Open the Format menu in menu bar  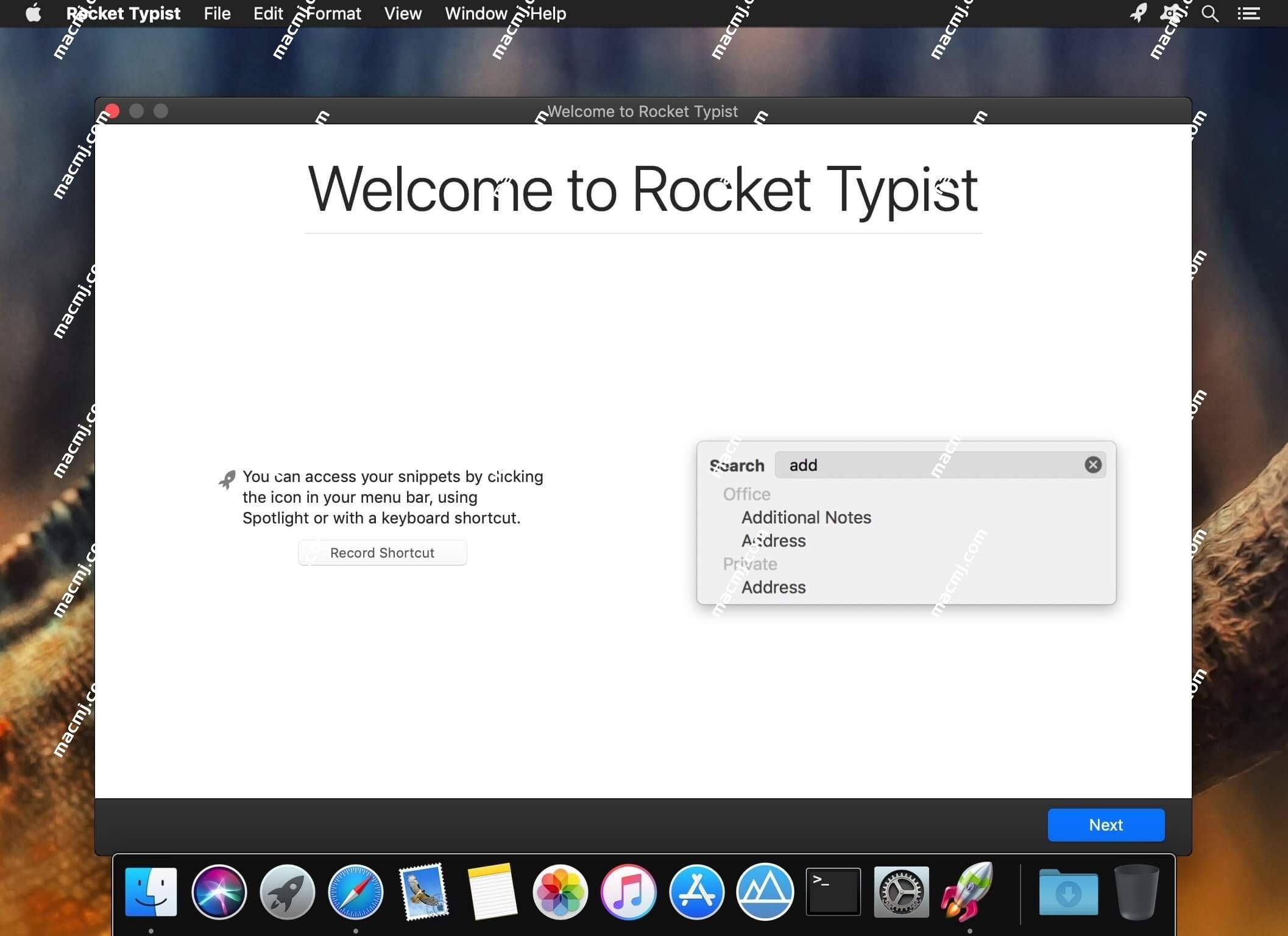click(x=334, y=13)
